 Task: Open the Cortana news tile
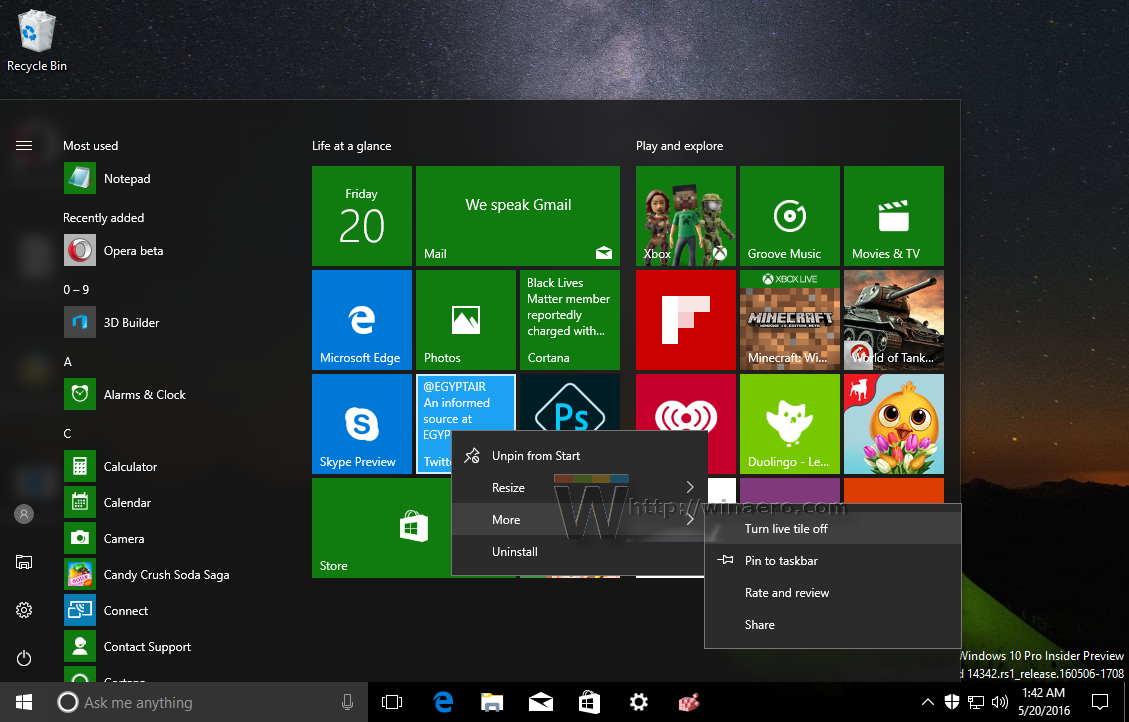[x=570, y=320]
